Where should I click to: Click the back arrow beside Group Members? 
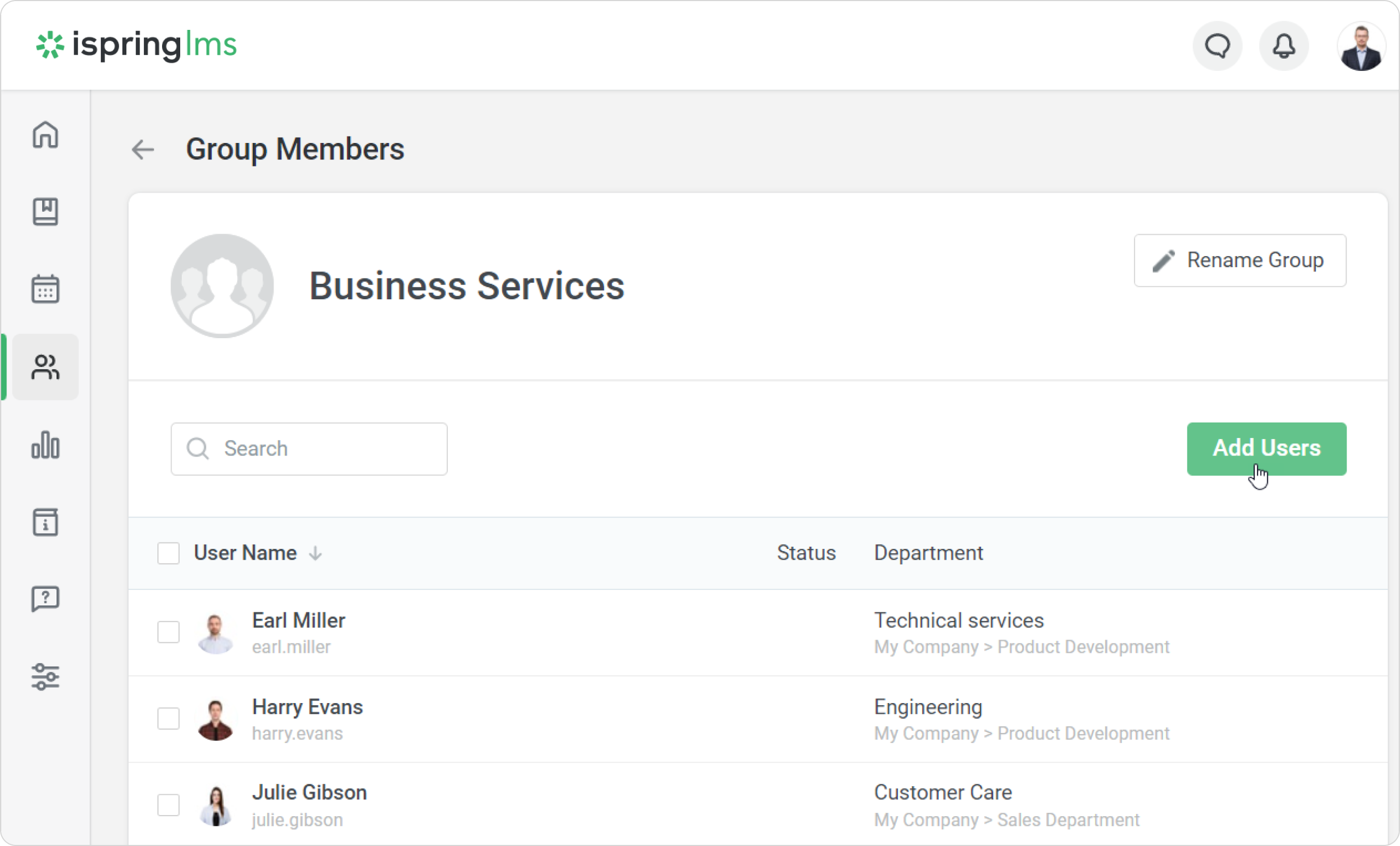tap(143, 149)
